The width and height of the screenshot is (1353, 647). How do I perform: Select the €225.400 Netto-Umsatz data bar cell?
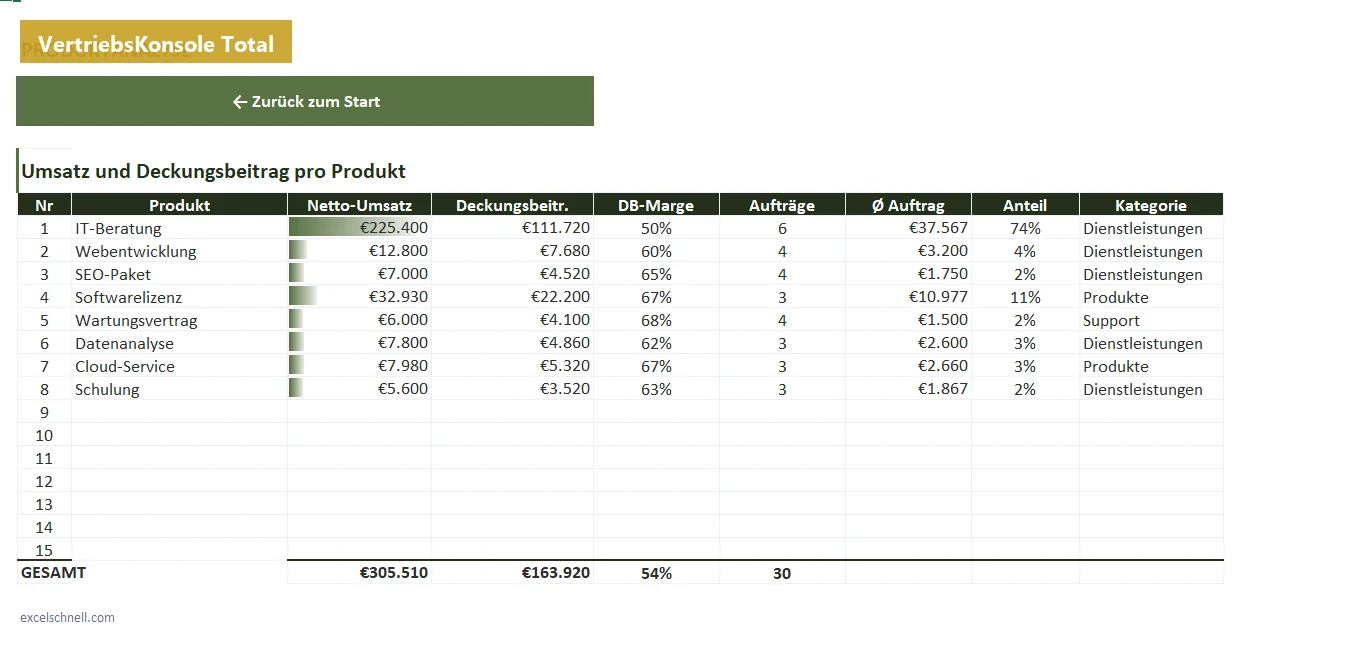pyautogui.click(x=360, y=228)
